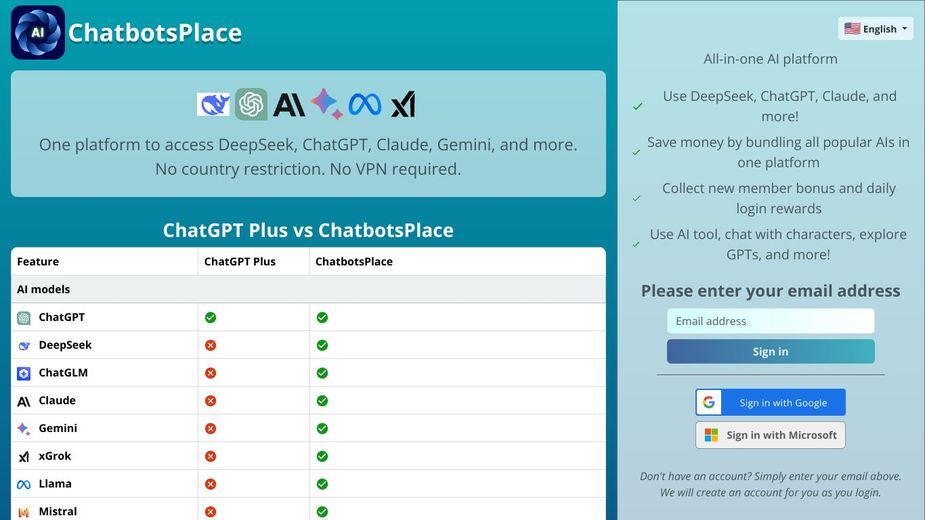This screenshot has width=925, height=520.
Task: Sign in with Microsoft
Action: click(770, 435)
